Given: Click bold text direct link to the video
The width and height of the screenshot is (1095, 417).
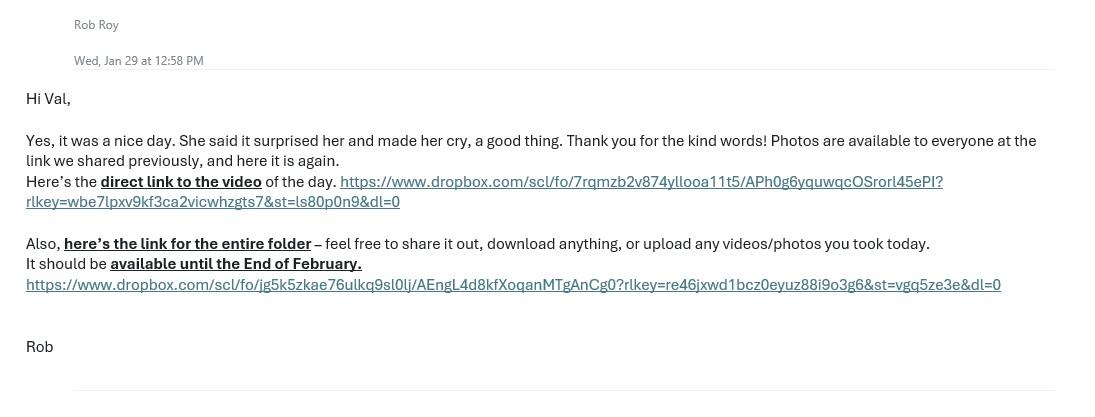Looking at the screenshot, I should point(182,182).
